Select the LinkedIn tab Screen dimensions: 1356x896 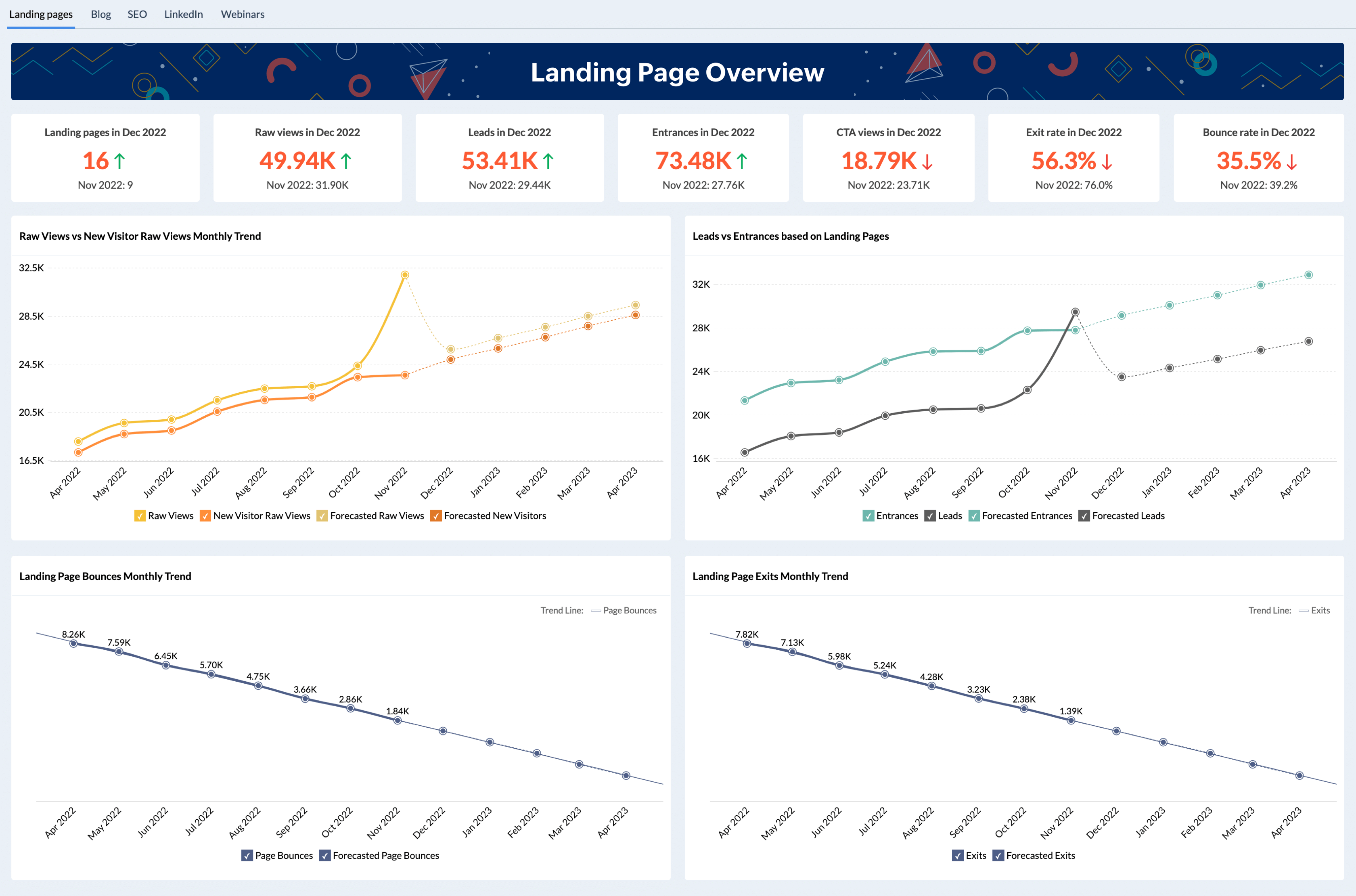coord(184,14)
